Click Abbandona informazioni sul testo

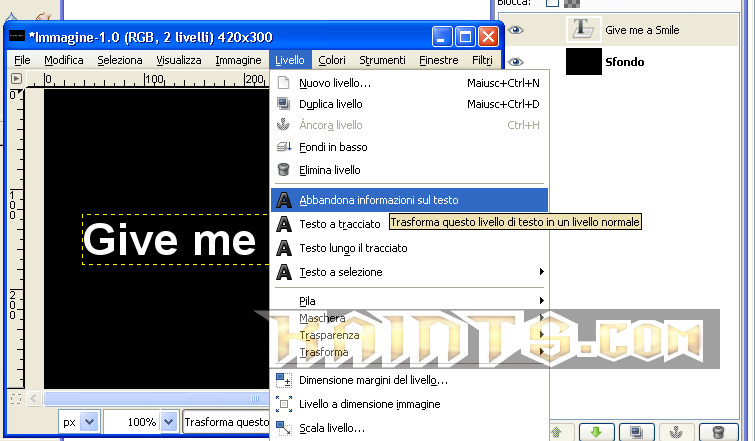click(x=409, y=200)
